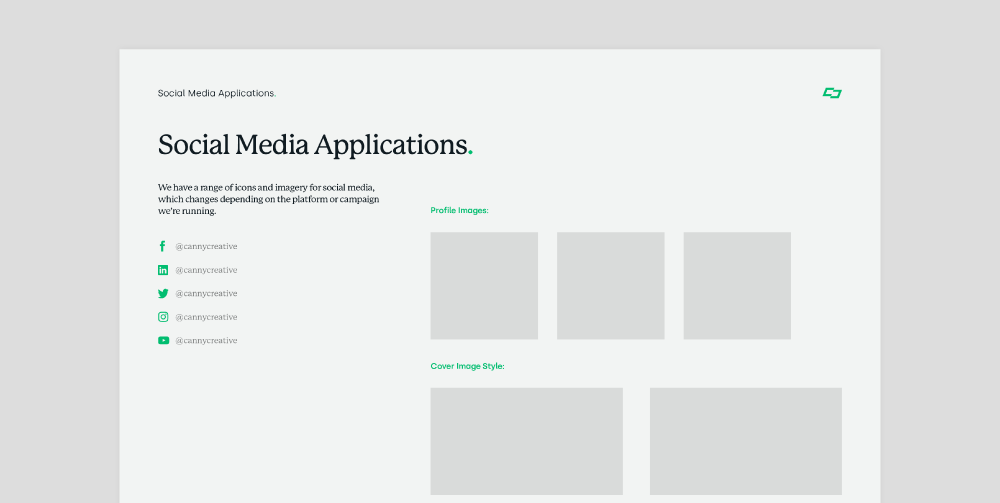
Task: Open the @cannycreative handle beside Twitter
Action: click(x=206, y=294)
